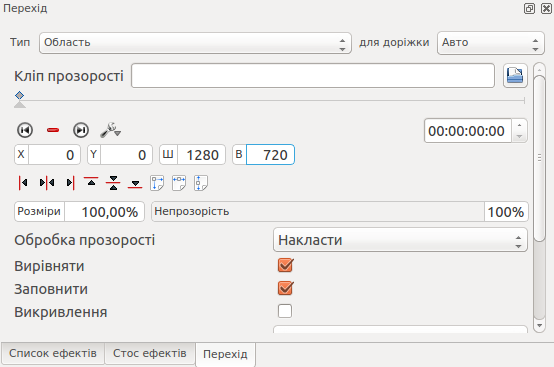This screenshot has width=554, height=367.
Task: Click the для доріжки label
Action: 394,42
